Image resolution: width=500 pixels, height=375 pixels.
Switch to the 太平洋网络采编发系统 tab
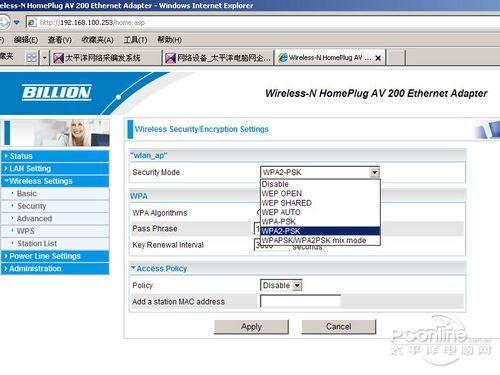point(106,58)
